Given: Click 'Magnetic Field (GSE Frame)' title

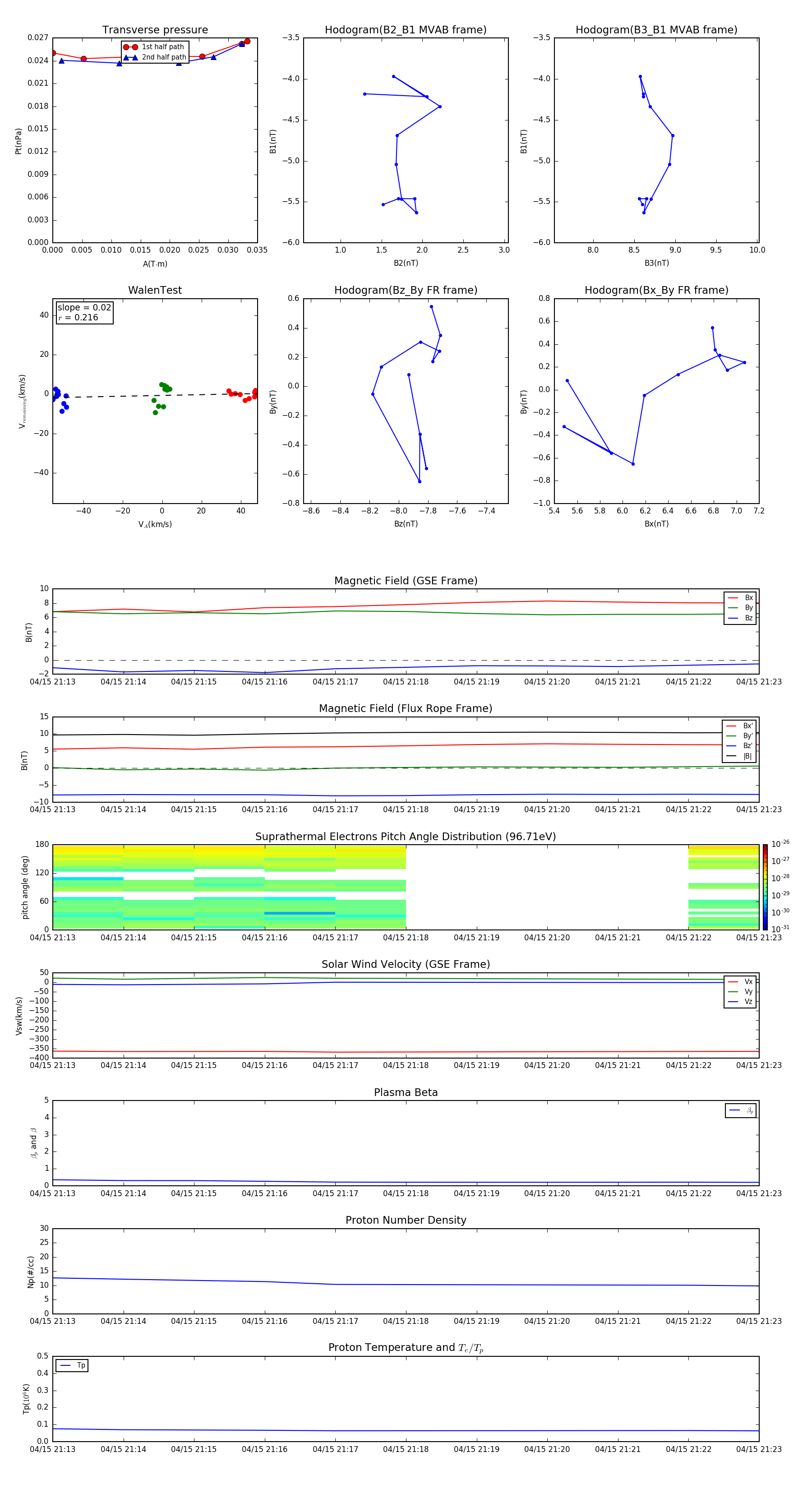Looking at the screenshot, I should click(x=406, y=580).
